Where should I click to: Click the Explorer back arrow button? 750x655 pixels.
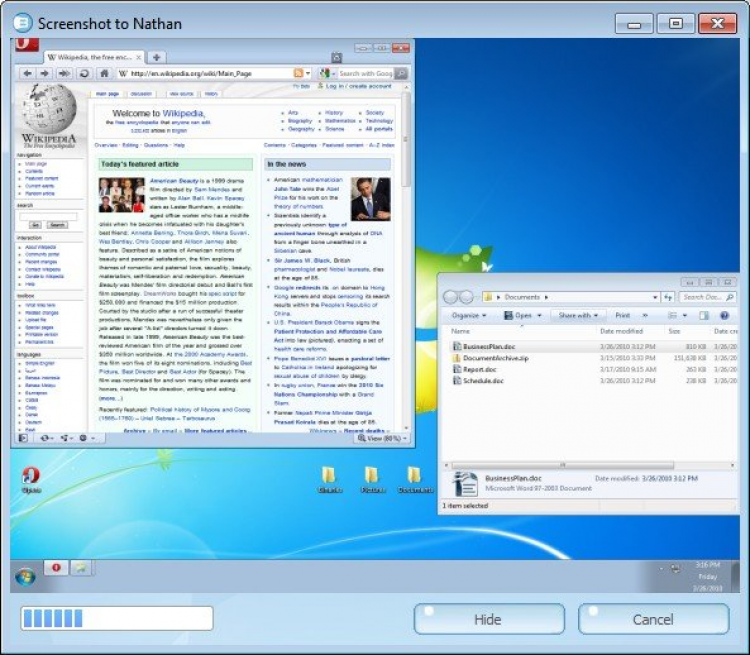point(450,297)
